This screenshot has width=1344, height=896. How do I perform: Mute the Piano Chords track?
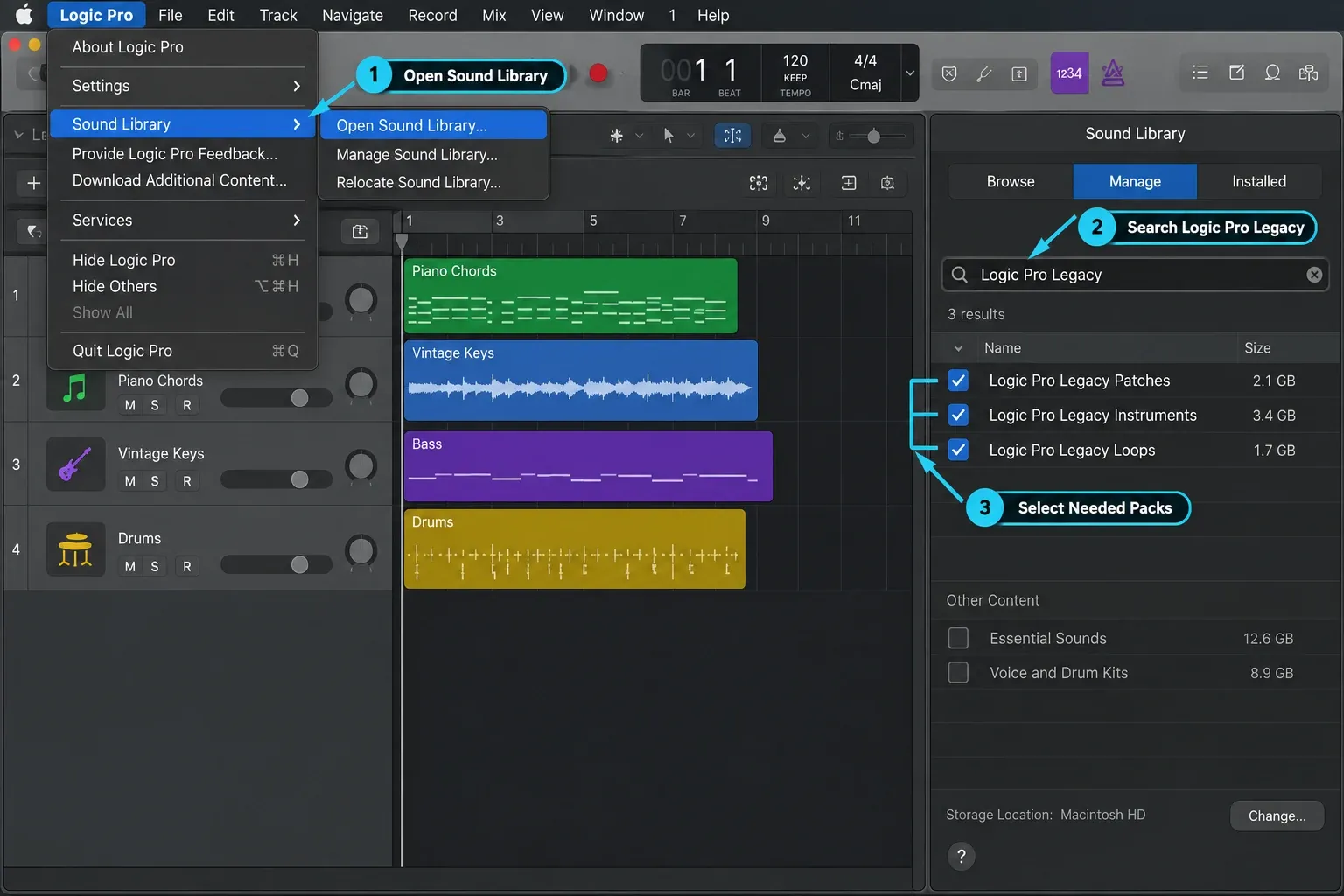click(130, 405)
